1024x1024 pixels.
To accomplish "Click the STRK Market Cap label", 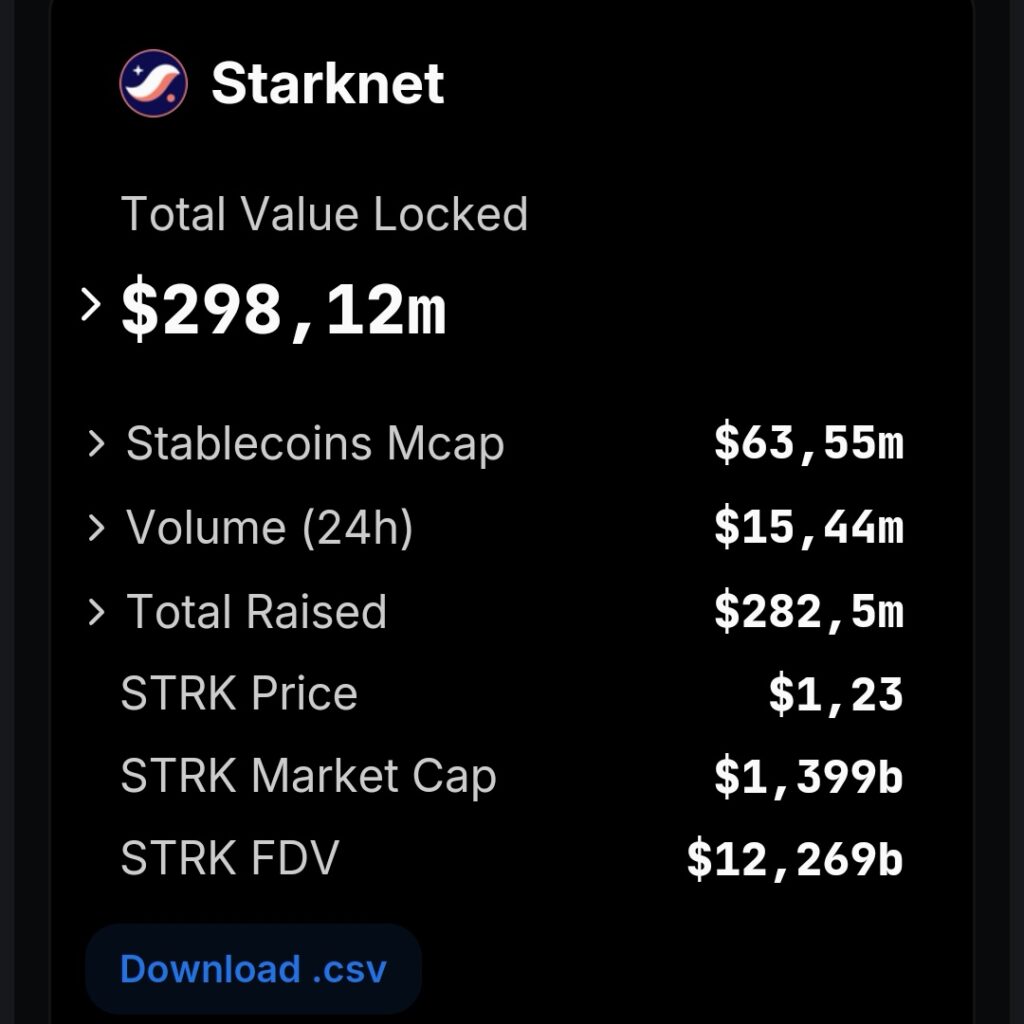I will tap(308, 776).
